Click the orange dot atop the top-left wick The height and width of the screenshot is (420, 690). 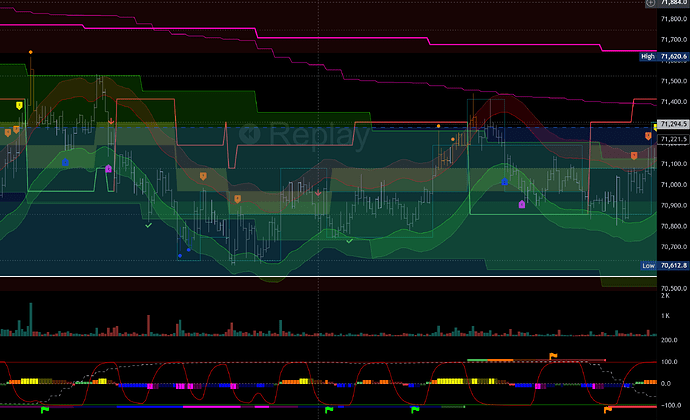32,50
